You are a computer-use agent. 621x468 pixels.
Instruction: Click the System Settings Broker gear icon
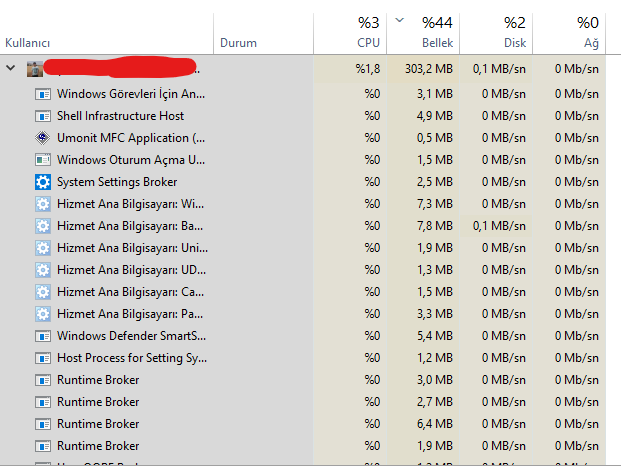tap(43, 182)
